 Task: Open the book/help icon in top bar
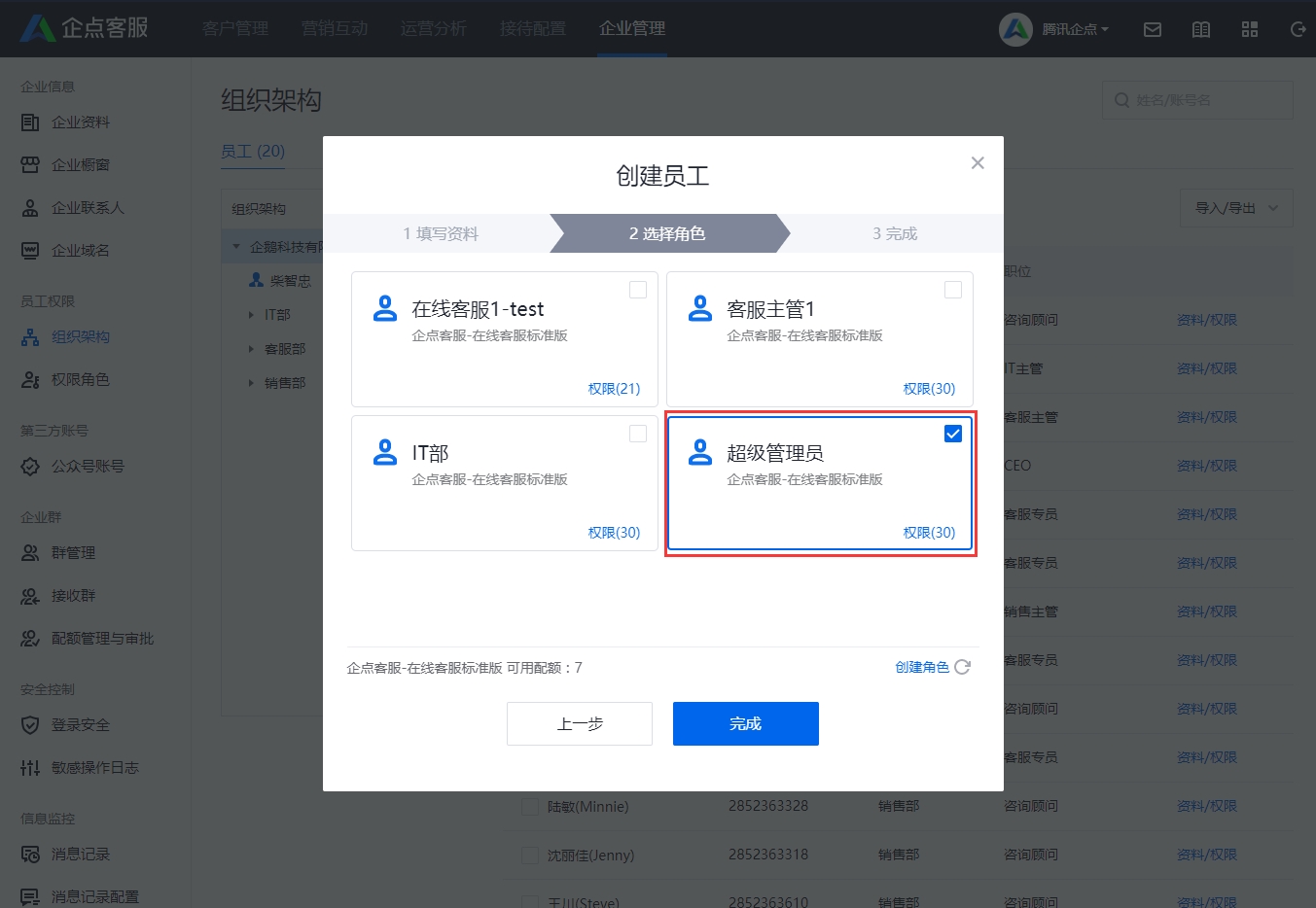1201,29
